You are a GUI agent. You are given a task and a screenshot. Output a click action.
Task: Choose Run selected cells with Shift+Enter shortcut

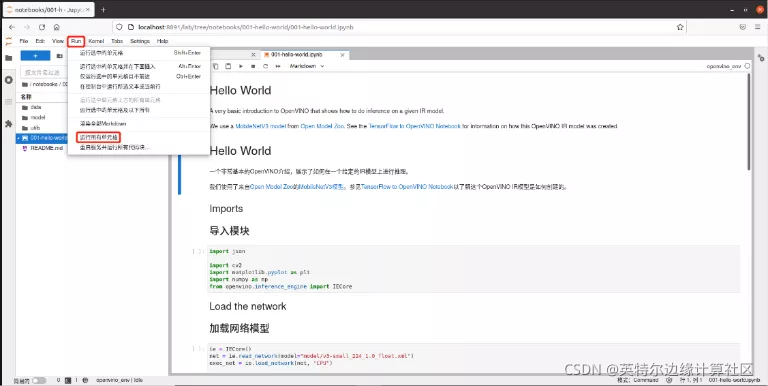[139, 53]
